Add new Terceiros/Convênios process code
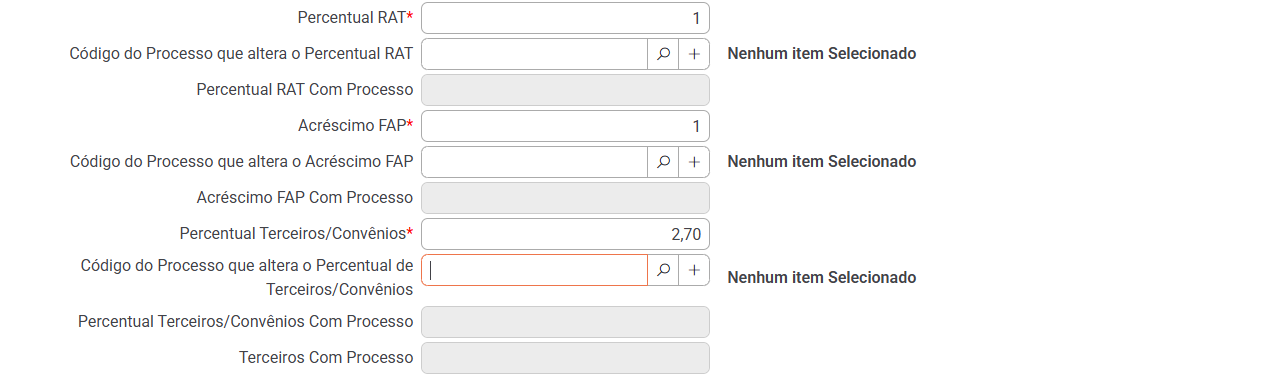This screenshot has width=1265, height=375. (694, 270)
